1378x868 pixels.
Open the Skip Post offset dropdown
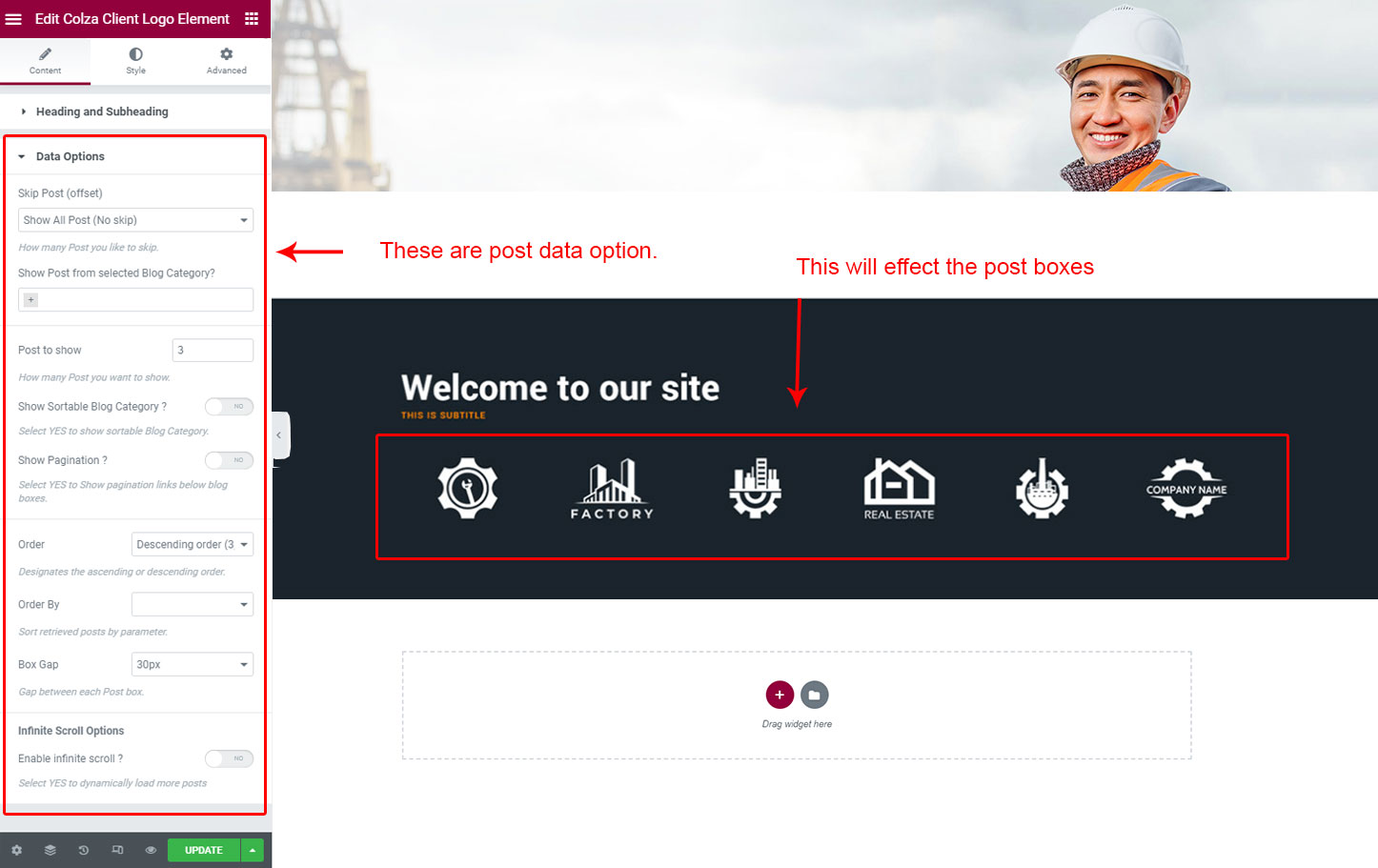(x=135, y=220)
